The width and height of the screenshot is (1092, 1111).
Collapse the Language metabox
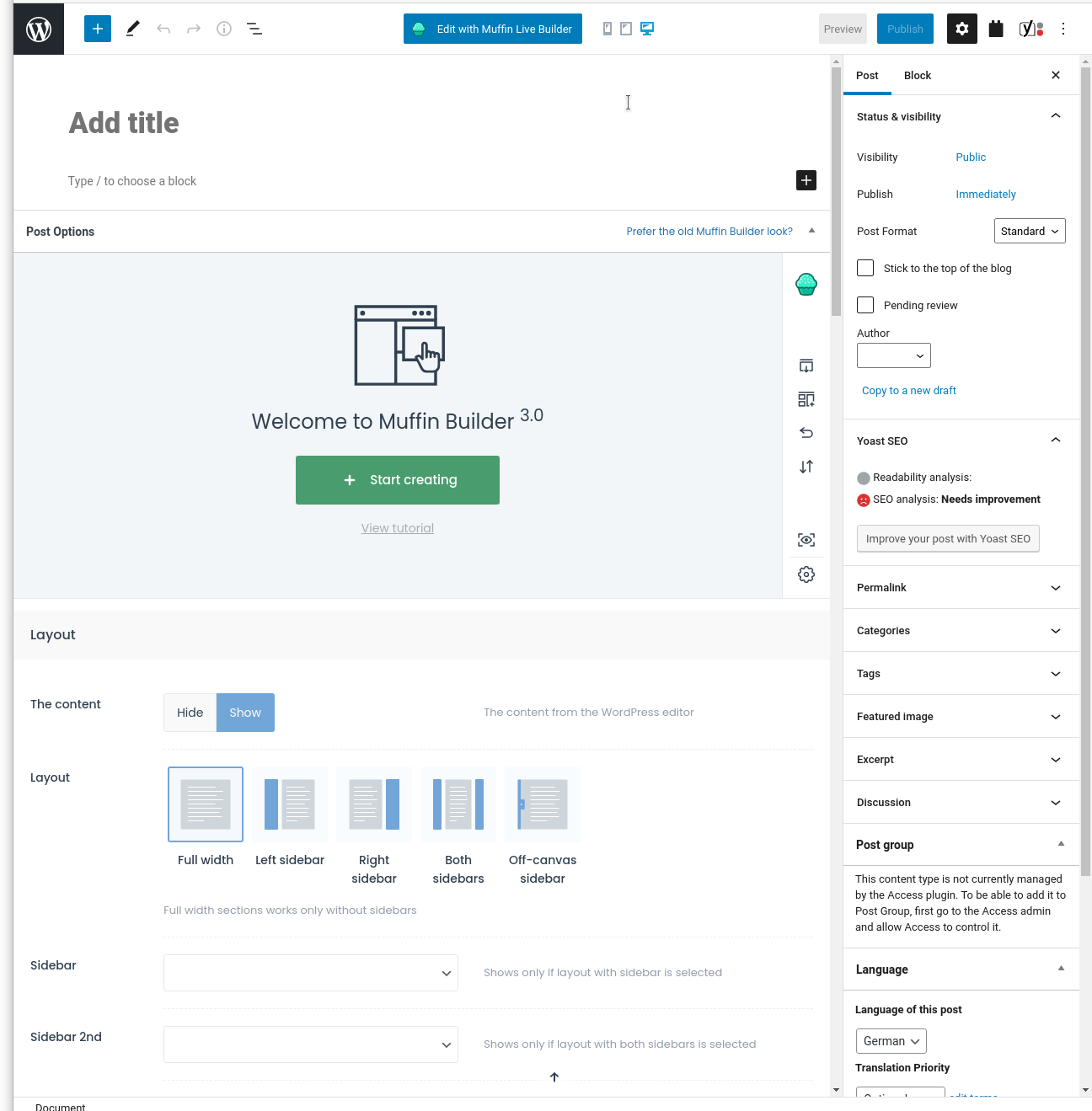1061,969
